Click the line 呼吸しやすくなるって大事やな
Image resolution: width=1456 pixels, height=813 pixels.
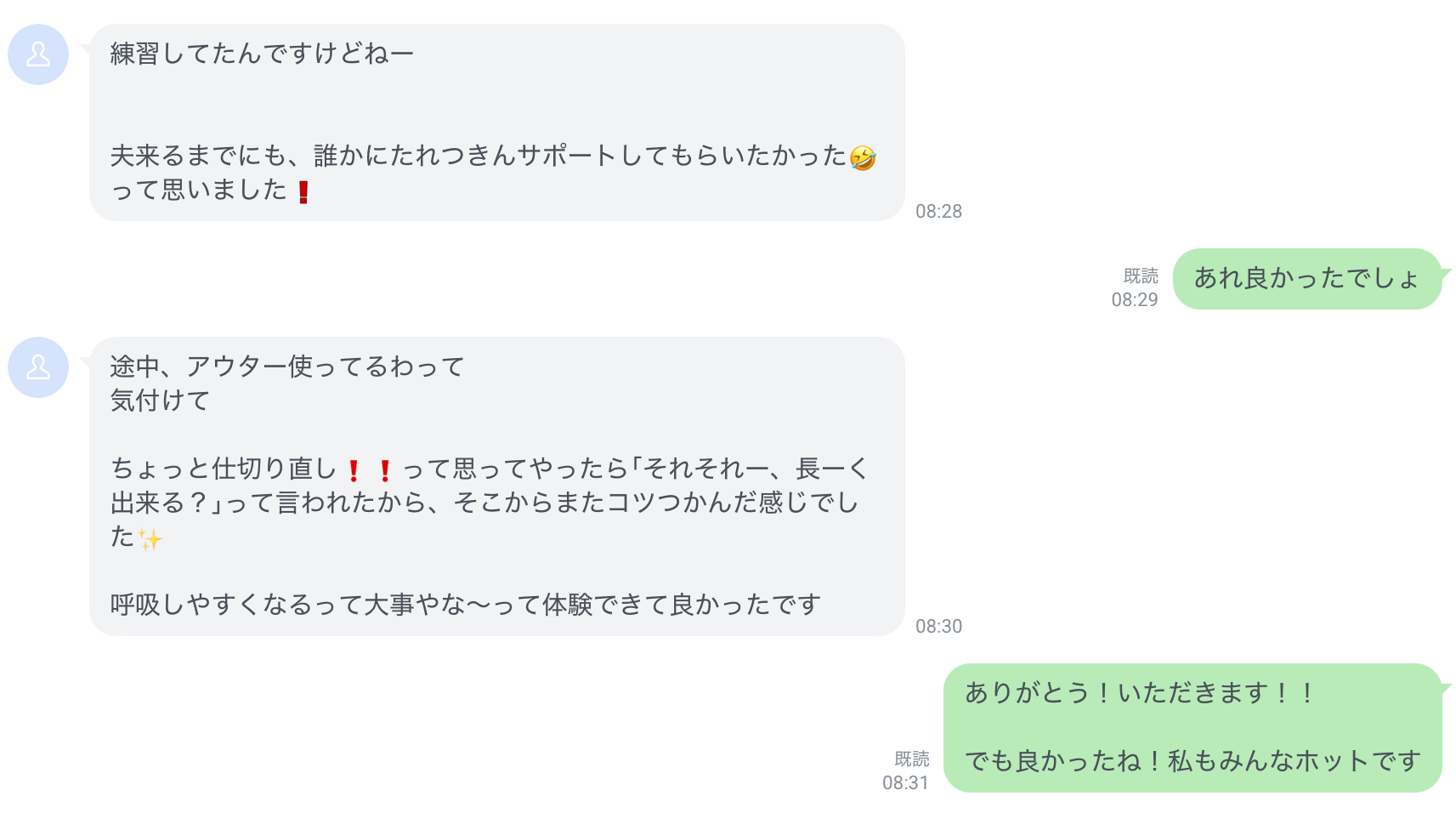[x=465, y=605]
